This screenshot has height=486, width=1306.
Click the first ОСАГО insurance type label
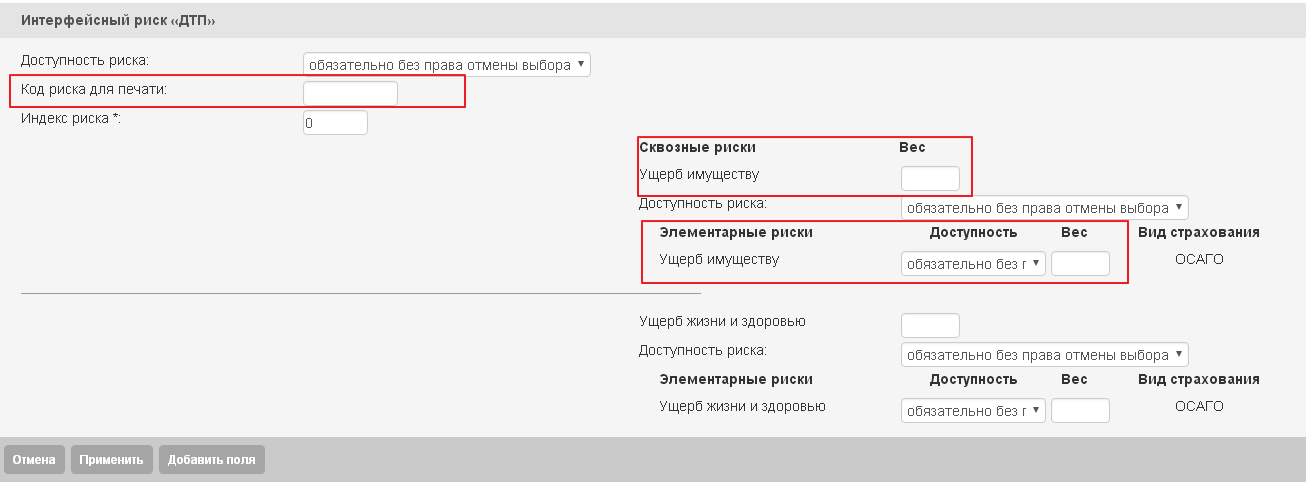pyautogui.click(x=1199, y=260)
